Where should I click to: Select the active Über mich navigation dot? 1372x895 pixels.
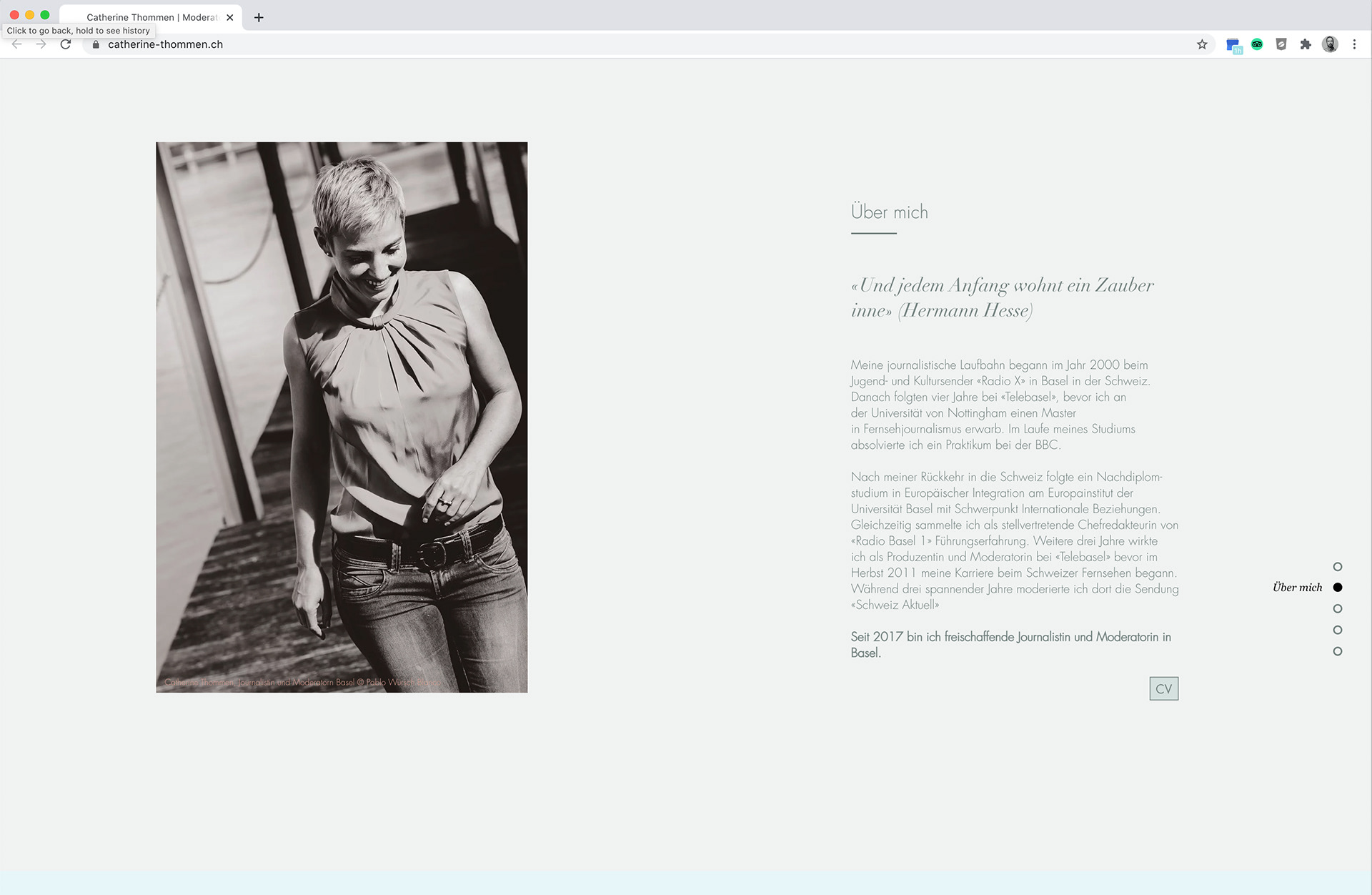1338,588
